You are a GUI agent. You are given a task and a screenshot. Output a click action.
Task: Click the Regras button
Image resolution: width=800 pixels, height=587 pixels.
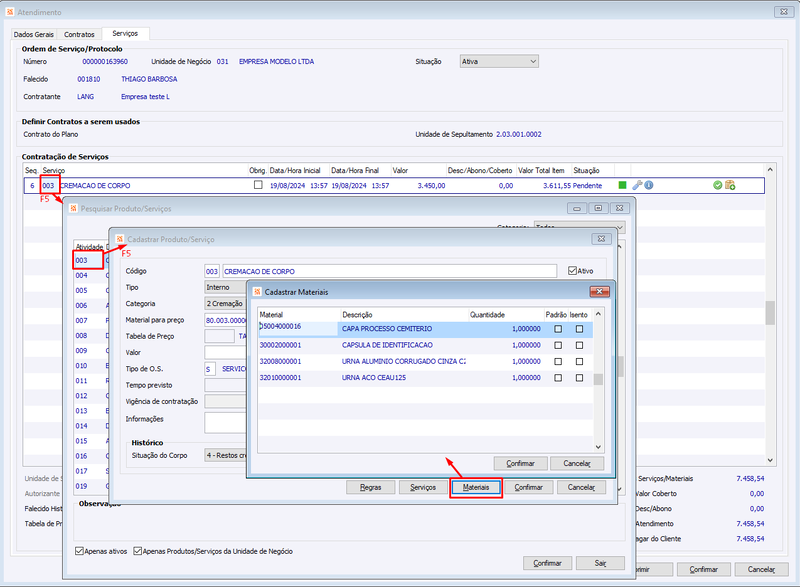370,488
